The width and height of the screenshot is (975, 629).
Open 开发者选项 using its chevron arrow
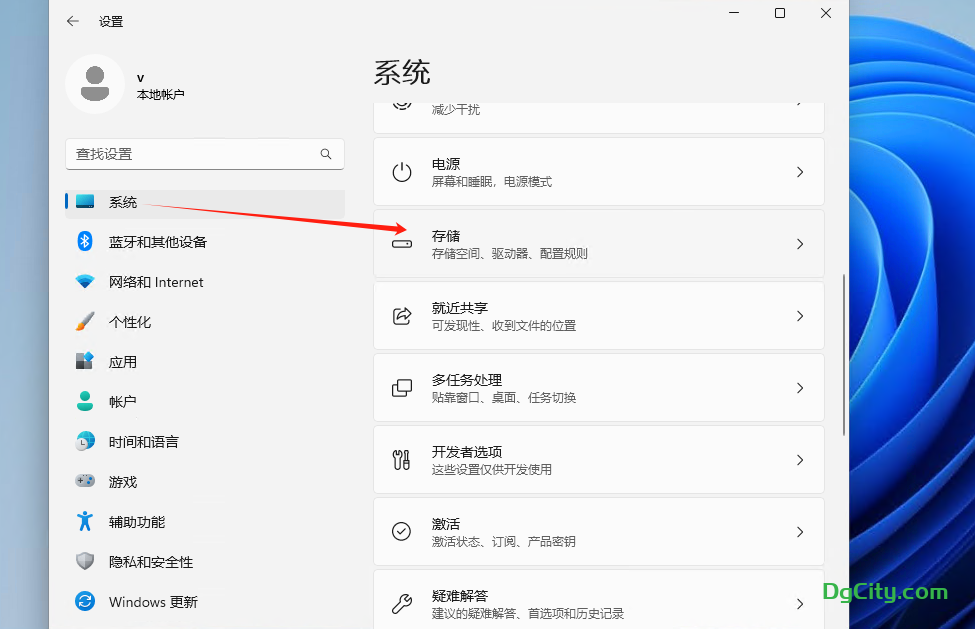[x=799, y=460]
